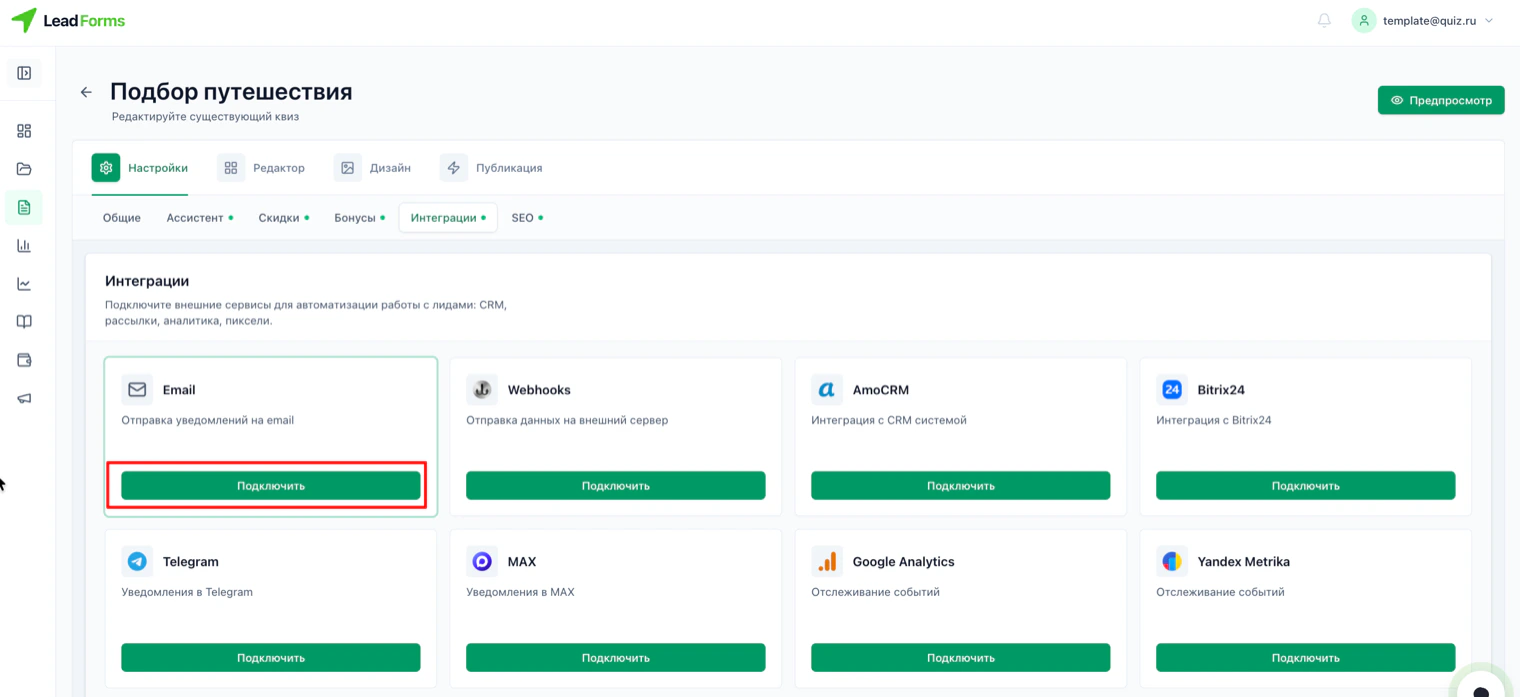The image size is (1520, 697).
Task: Click the 'Интеграции' section heading
Action: click(147, 281)
